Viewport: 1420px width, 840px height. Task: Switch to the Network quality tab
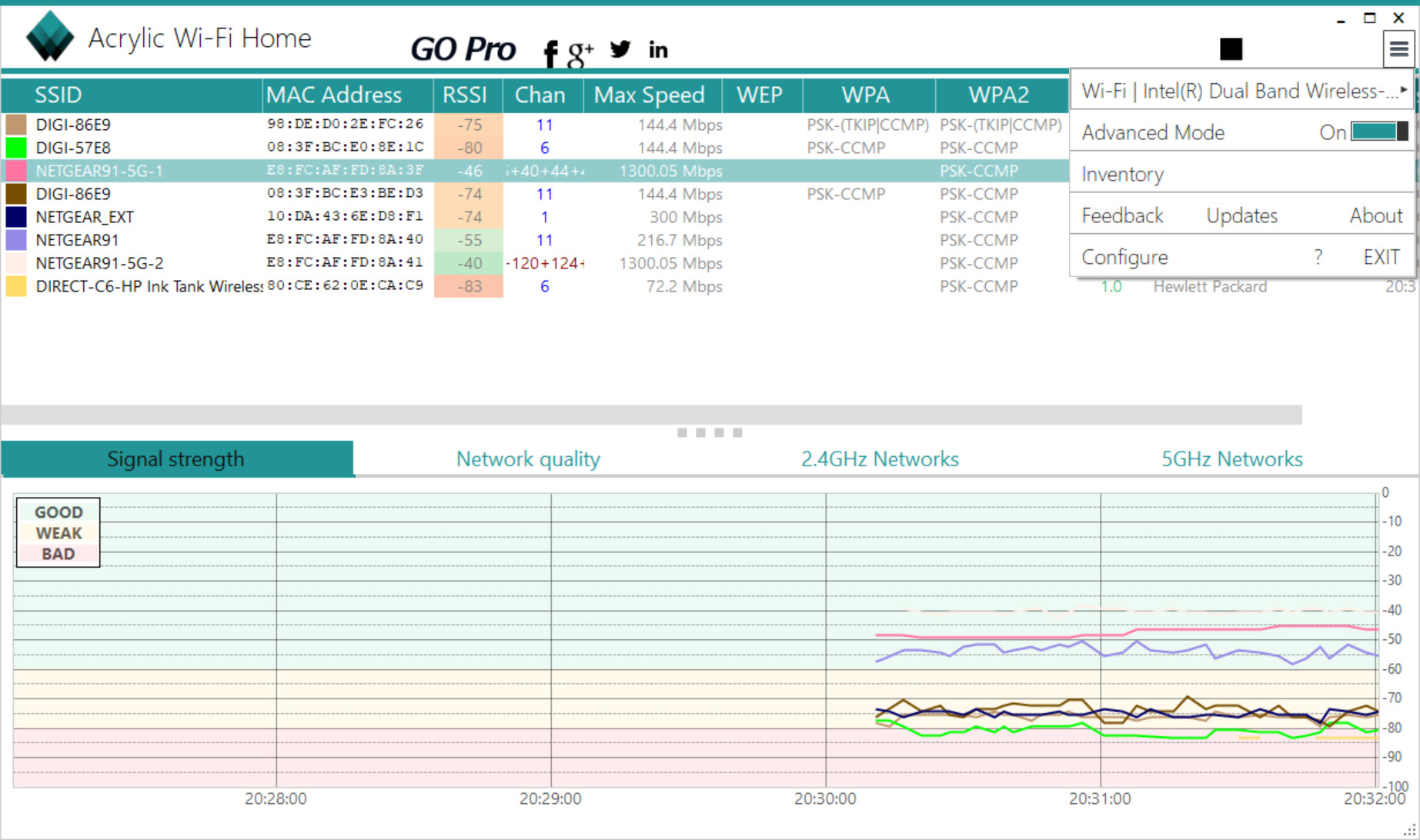coord(528,459)
